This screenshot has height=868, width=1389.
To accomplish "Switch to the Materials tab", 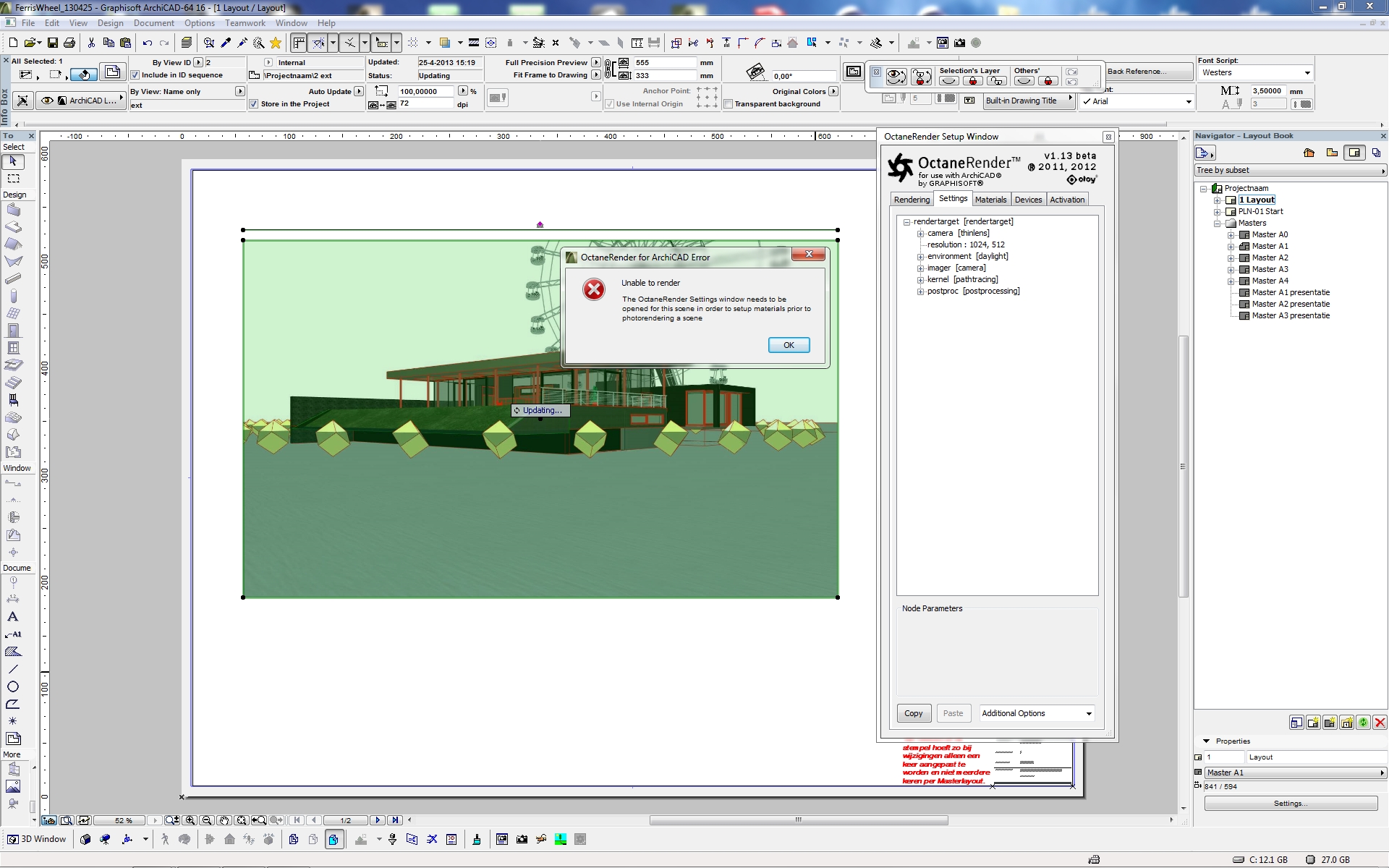I will point(990,200).
